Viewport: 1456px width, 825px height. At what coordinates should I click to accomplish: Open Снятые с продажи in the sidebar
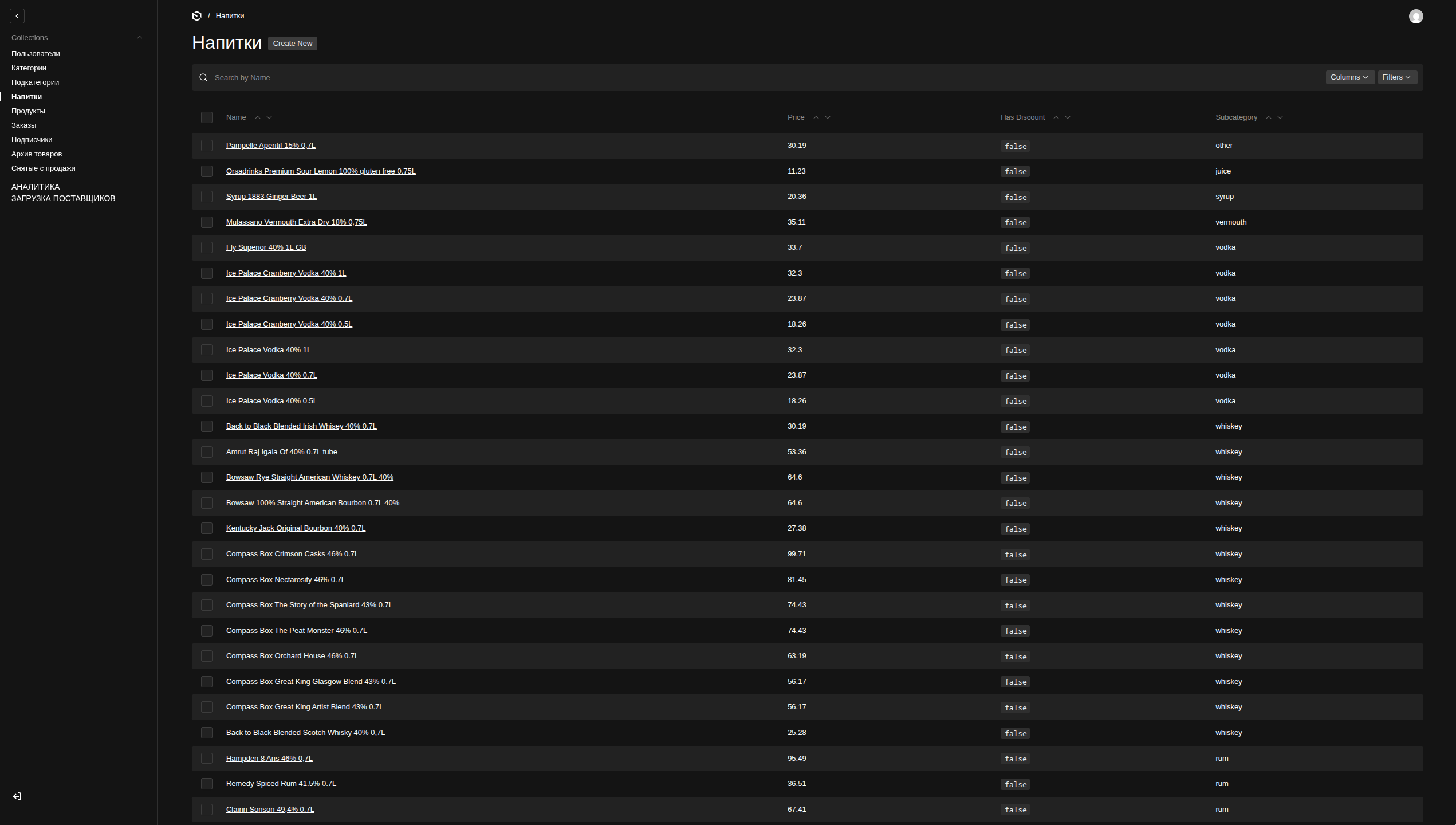44,168
